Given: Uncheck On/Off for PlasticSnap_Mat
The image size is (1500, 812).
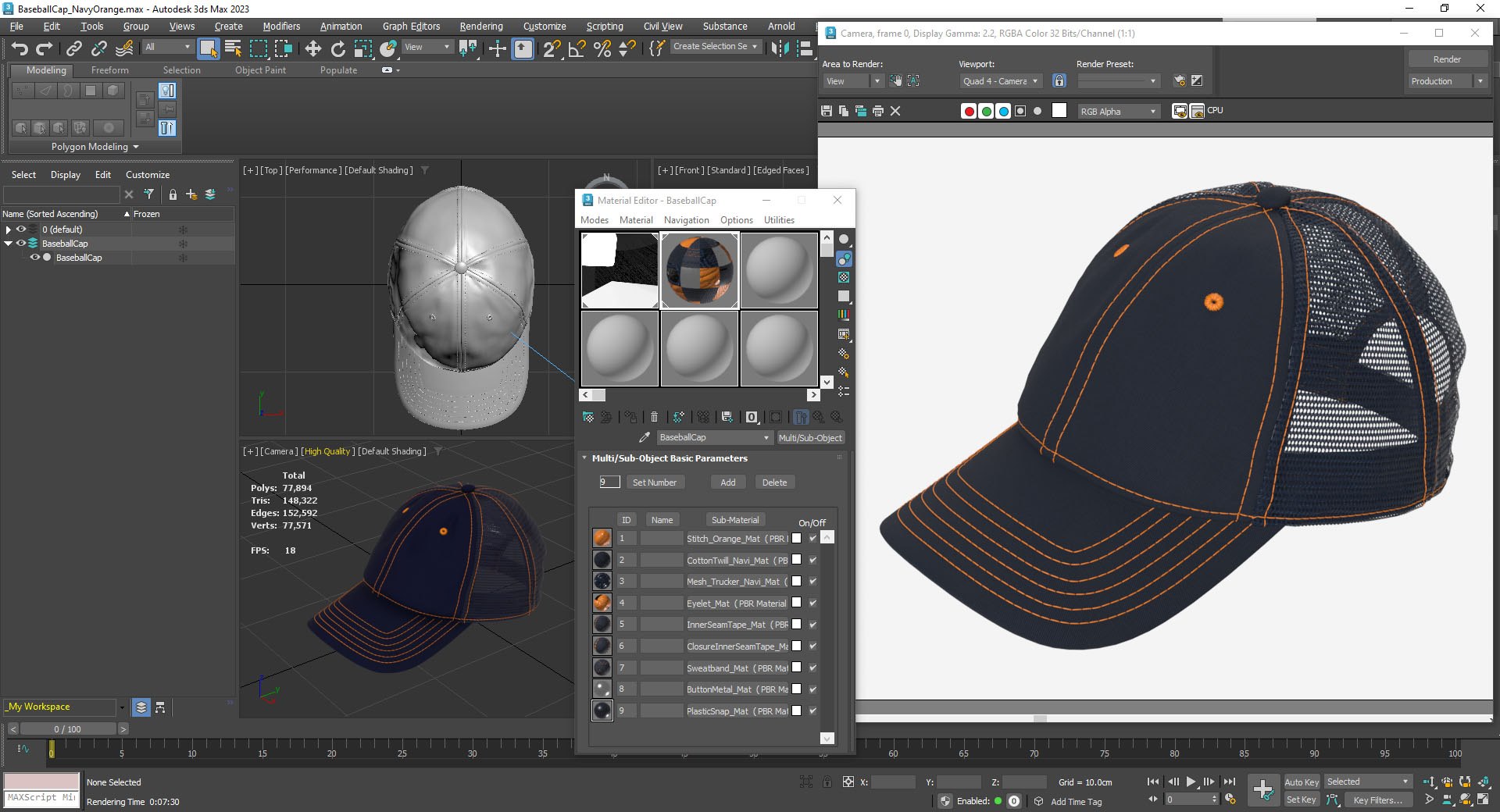Looking at the screenshot, I should click(812, 710).
